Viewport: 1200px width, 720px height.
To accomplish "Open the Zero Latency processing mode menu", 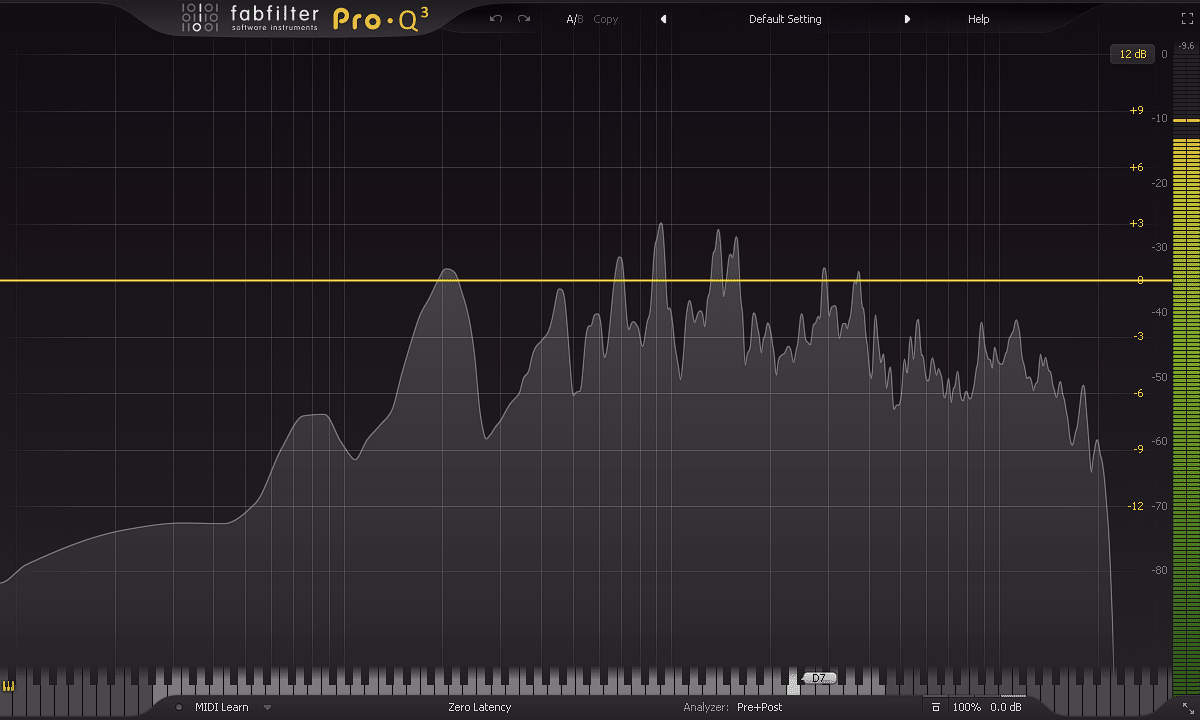I will (479, 707).
